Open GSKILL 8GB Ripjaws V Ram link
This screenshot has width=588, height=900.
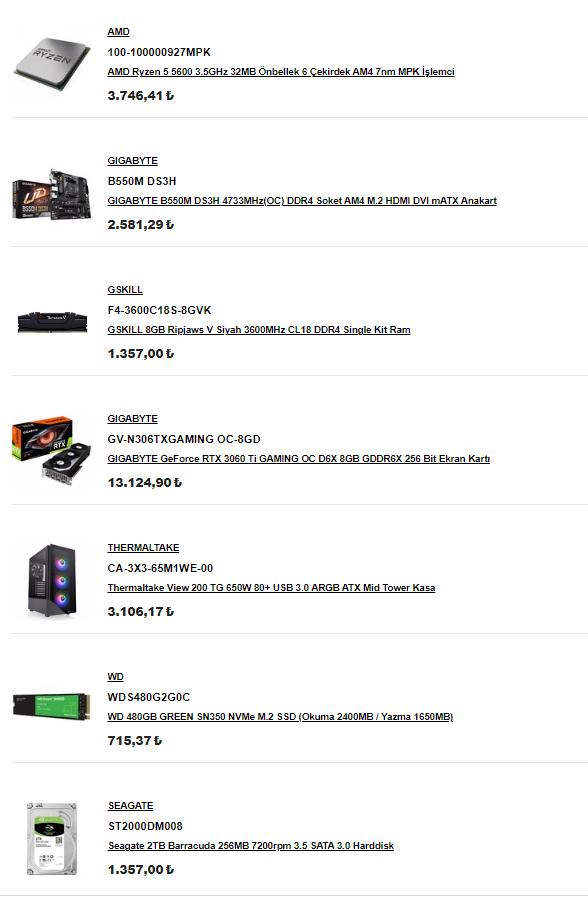[x=259, y=330]
